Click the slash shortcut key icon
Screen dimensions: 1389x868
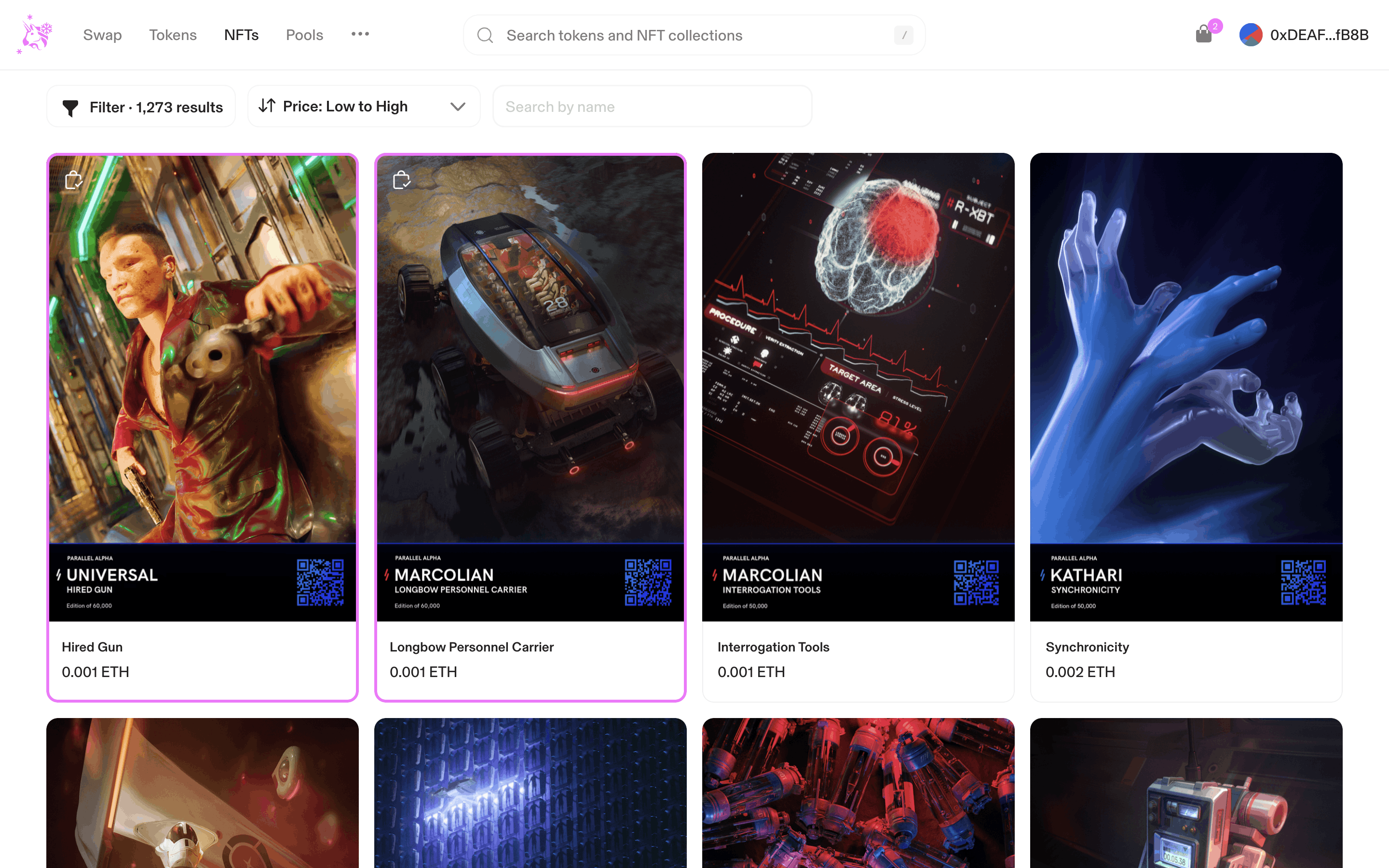pos(903,35)
